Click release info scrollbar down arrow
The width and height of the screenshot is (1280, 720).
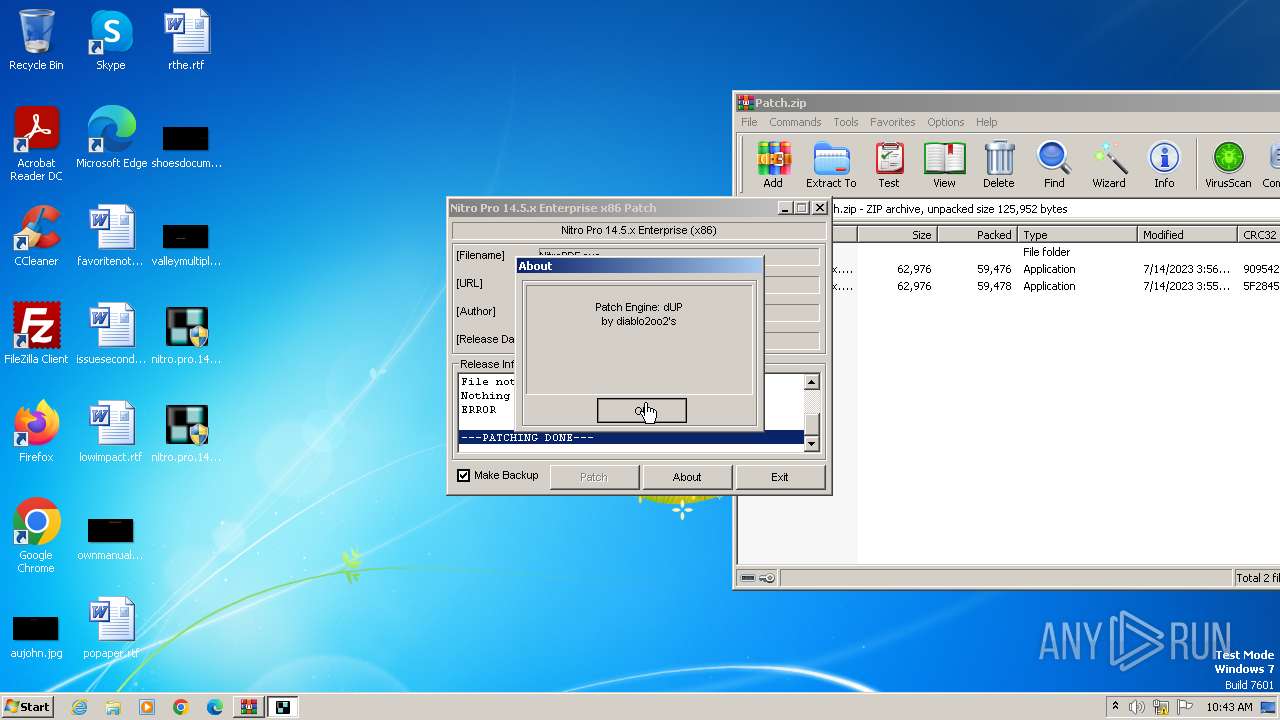(811, 444)
